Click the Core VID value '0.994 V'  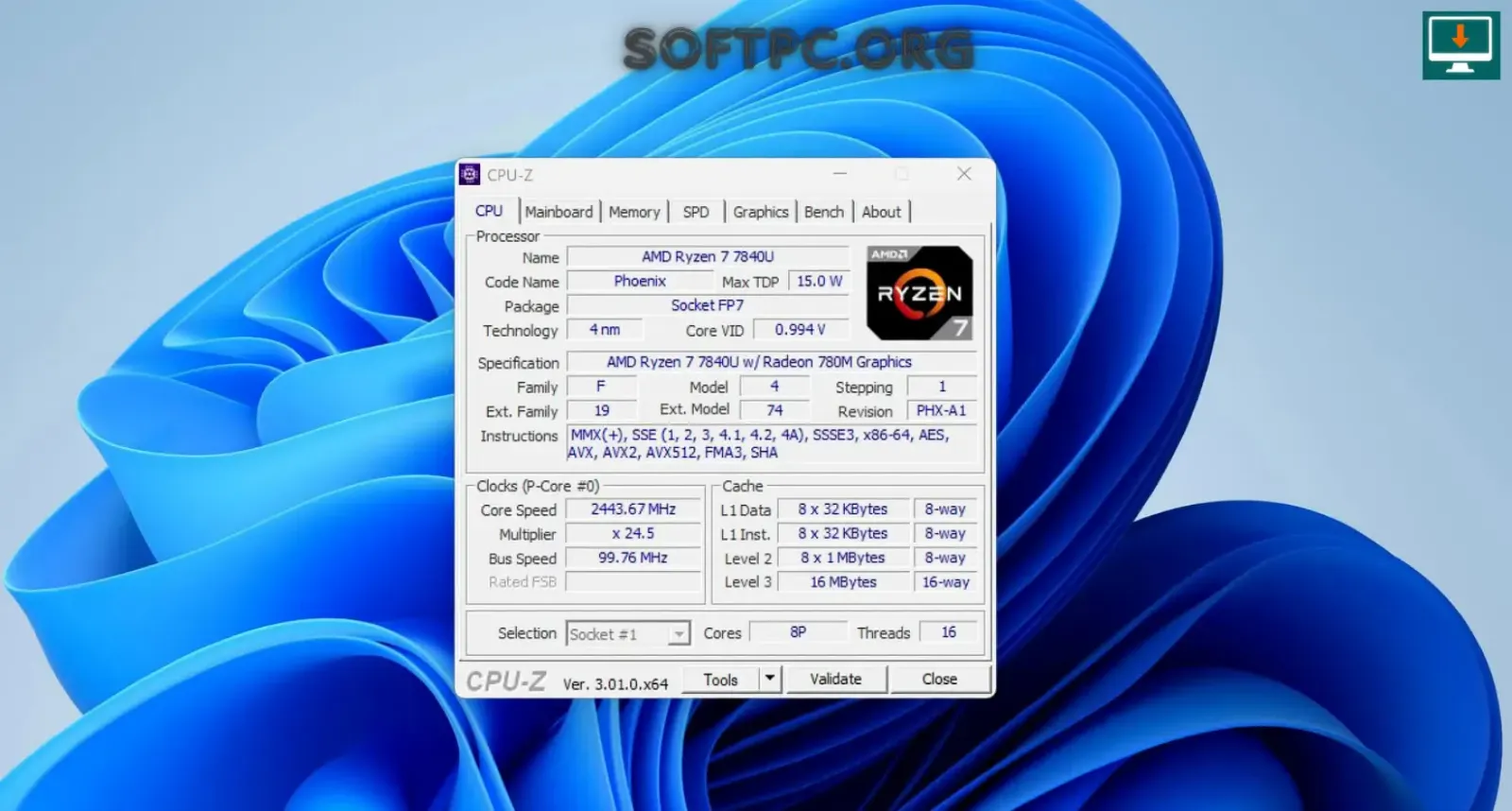800,330
